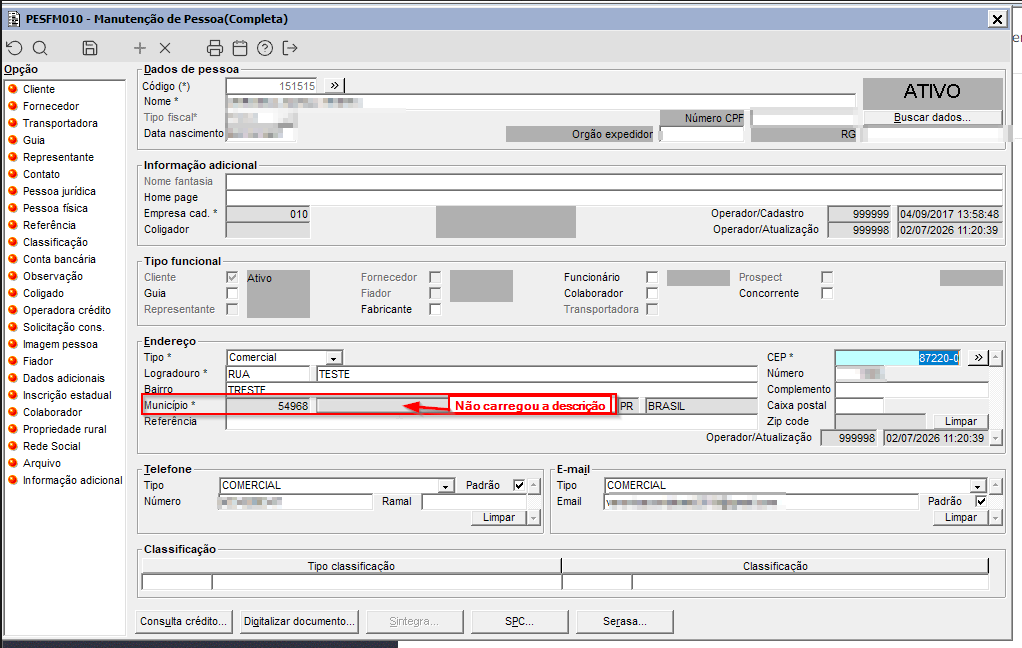
Task: Click the Complemento input field
Action: click(912, 389)
